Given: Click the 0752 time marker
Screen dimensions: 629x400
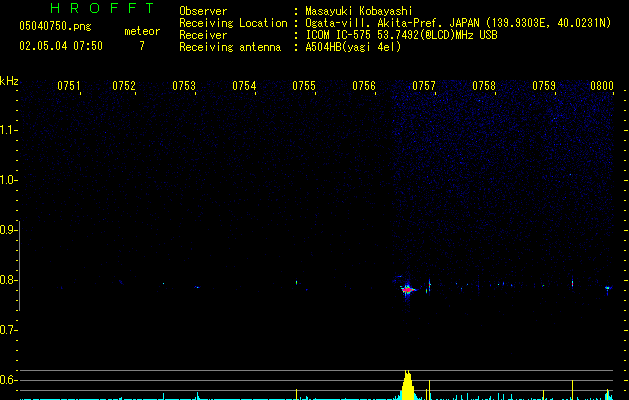Looking at the screenshot, I should [x=124, y=86].
